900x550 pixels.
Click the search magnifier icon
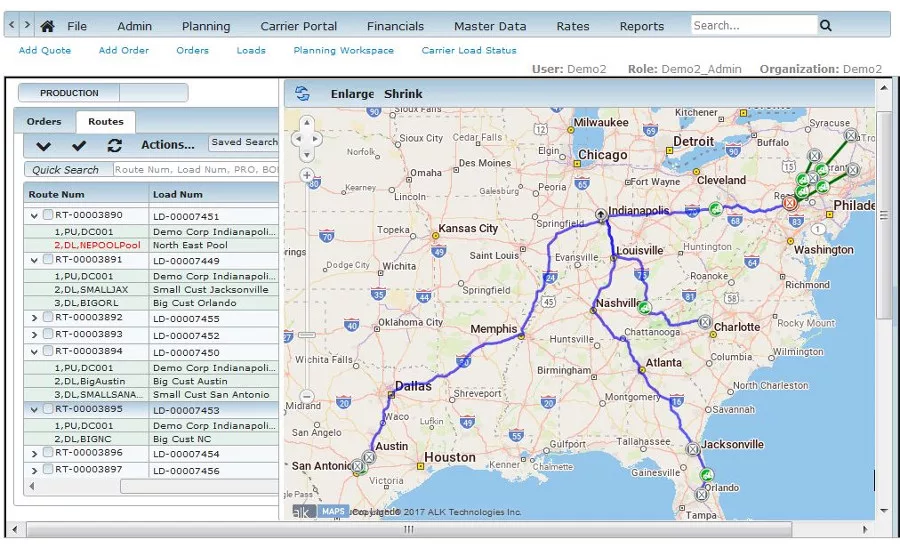coord(825,25)
